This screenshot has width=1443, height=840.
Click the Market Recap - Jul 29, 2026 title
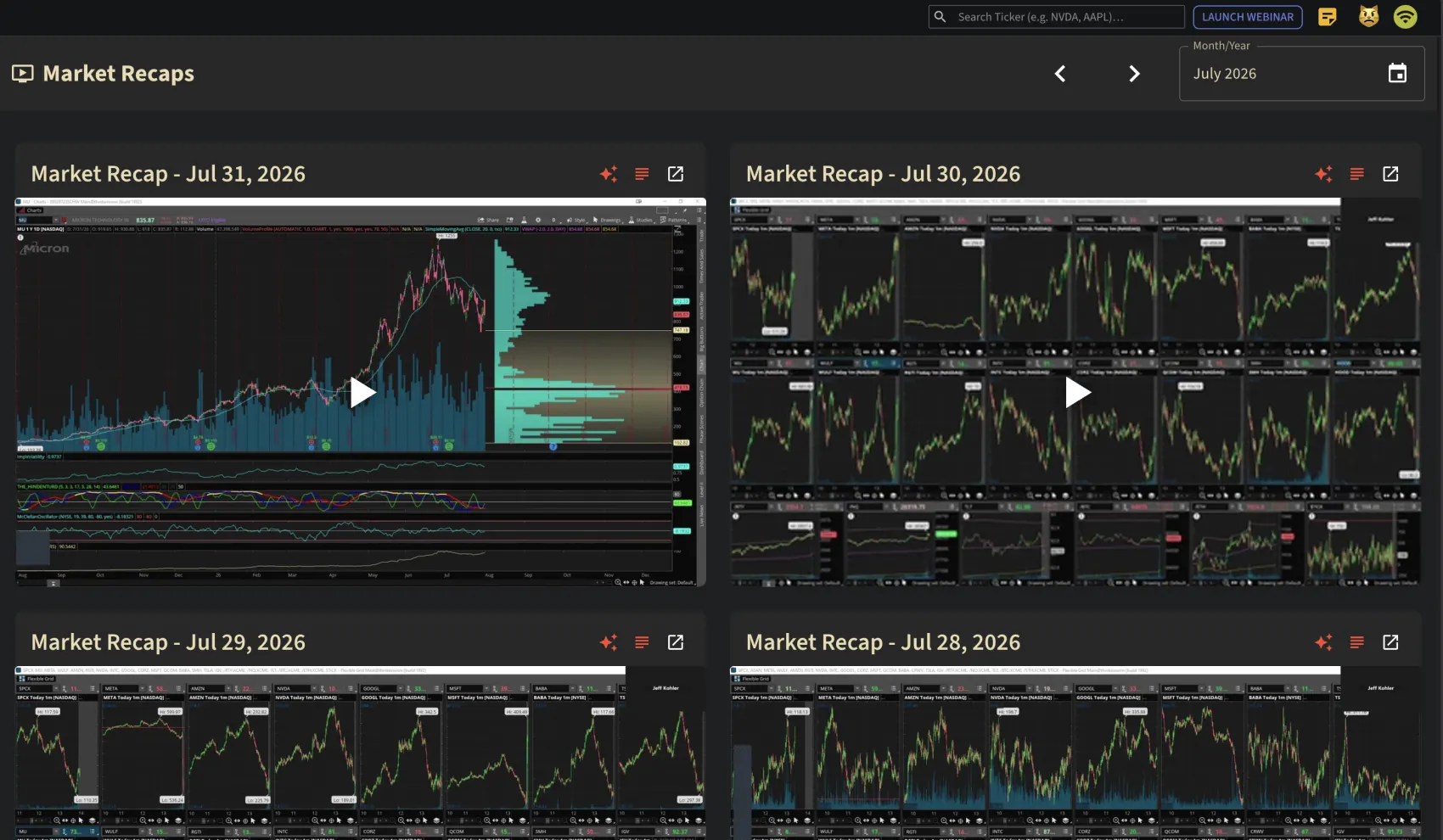pyautogui.click(x=168, y=642)
